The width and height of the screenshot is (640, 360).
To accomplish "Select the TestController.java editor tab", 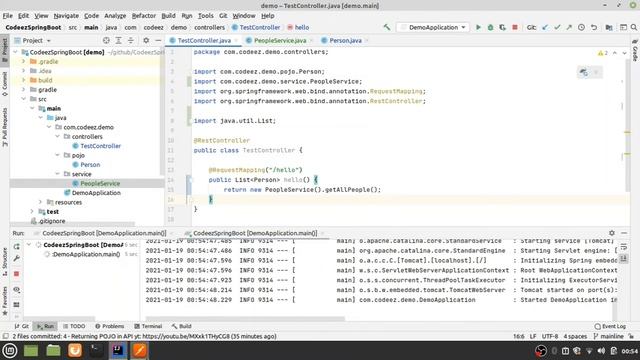I will pyautogui.click(x=204, y=40).
